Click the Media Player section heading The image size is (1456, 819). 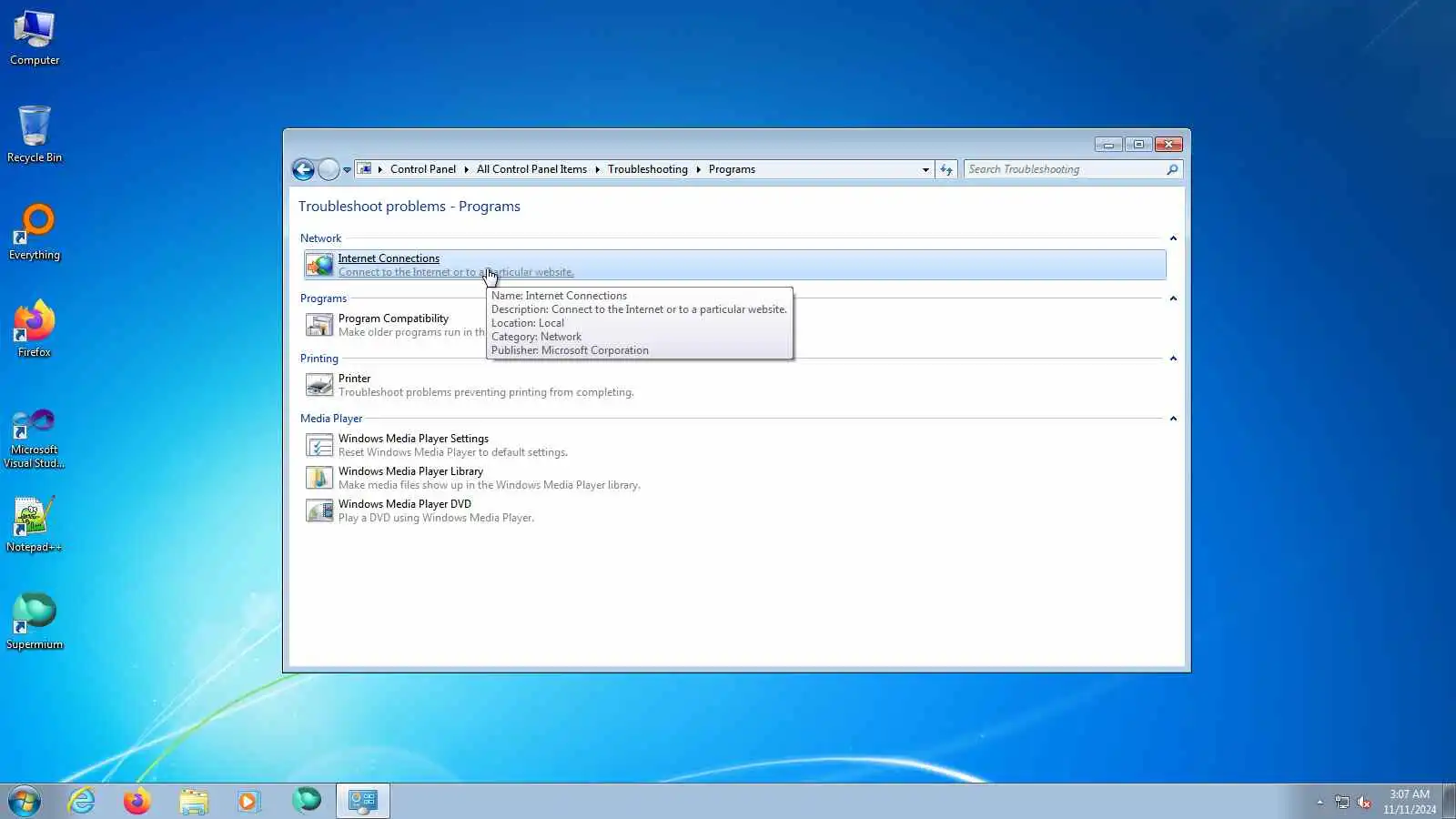(331, 419)
